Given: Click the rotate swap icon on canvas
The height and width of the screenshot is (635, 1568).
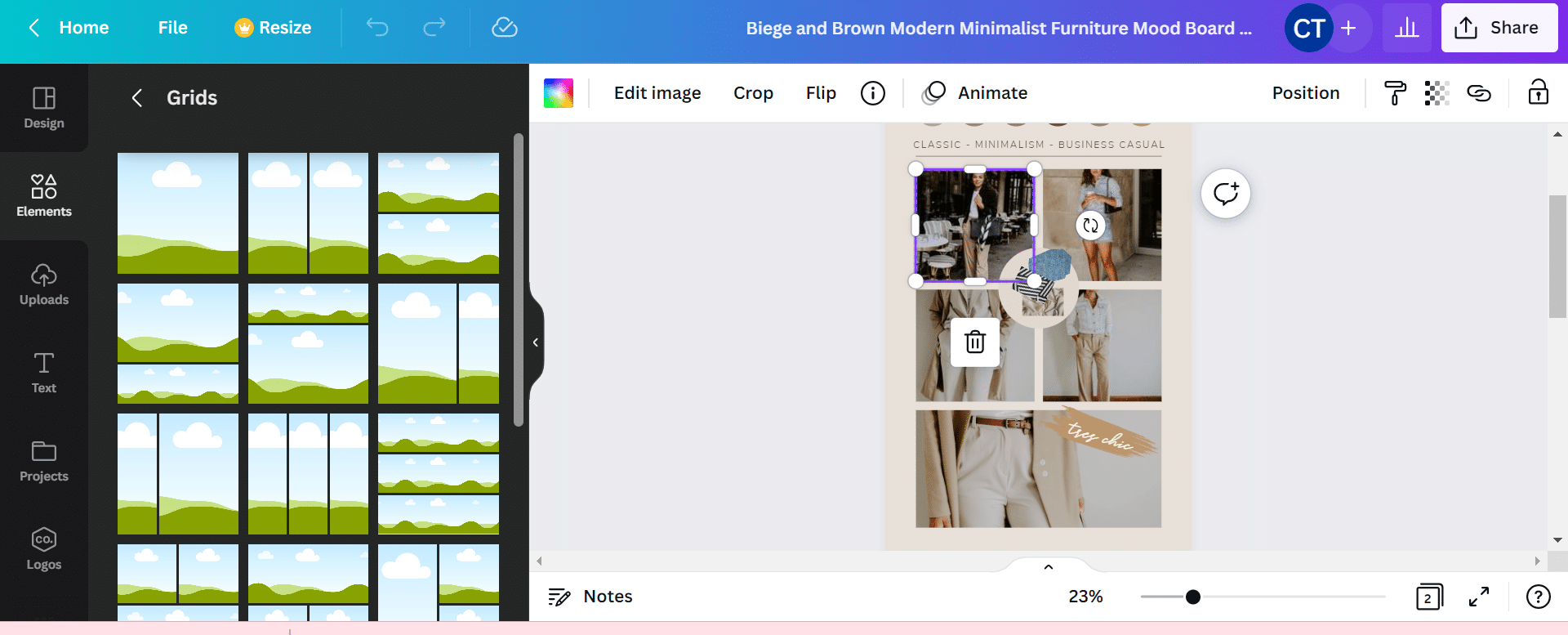Looking at the screenshot, I should click(1090, 226).
